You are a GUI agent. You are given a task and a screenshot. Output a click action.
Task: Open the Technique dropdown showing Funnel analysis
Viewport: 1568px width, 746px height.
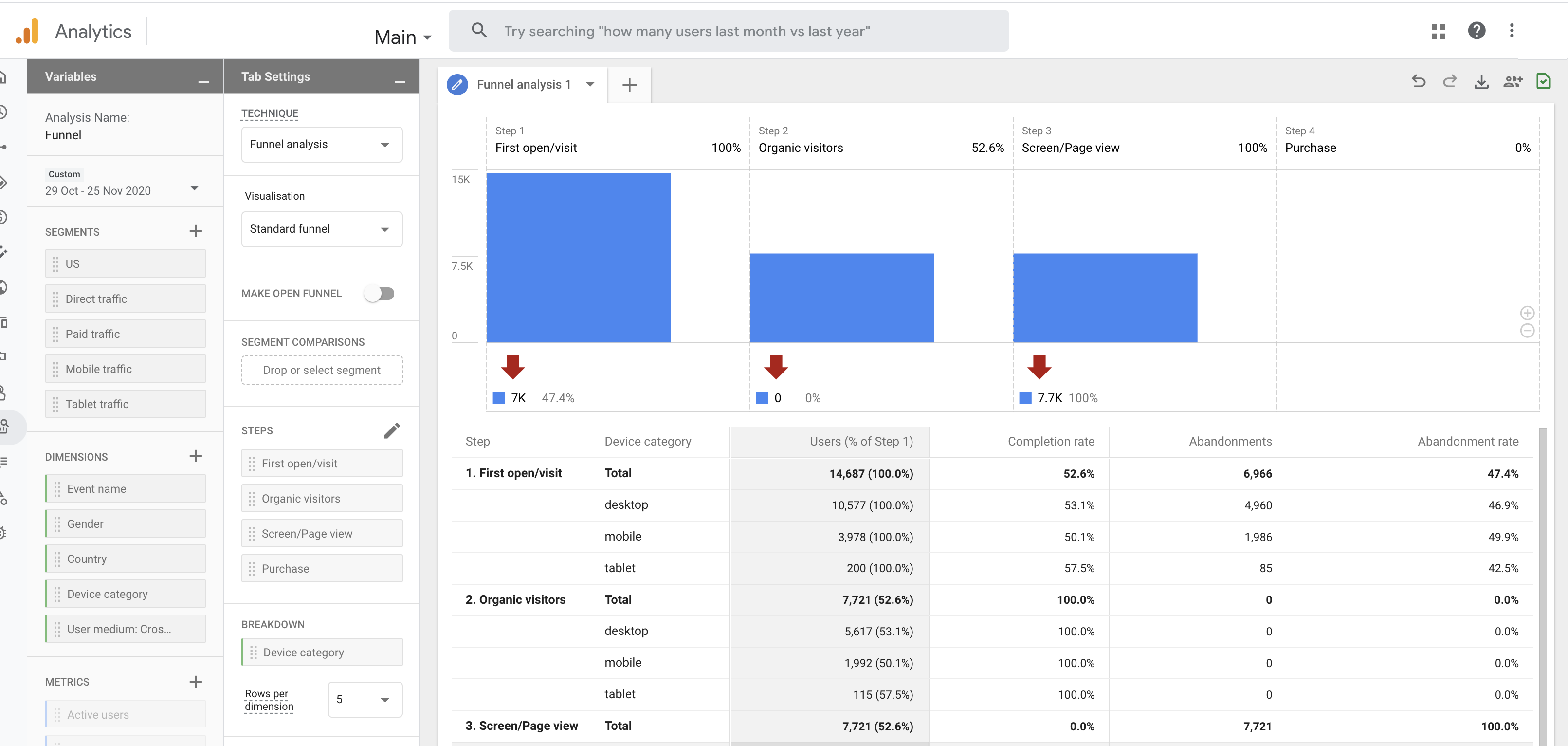(x=321, y=144)
